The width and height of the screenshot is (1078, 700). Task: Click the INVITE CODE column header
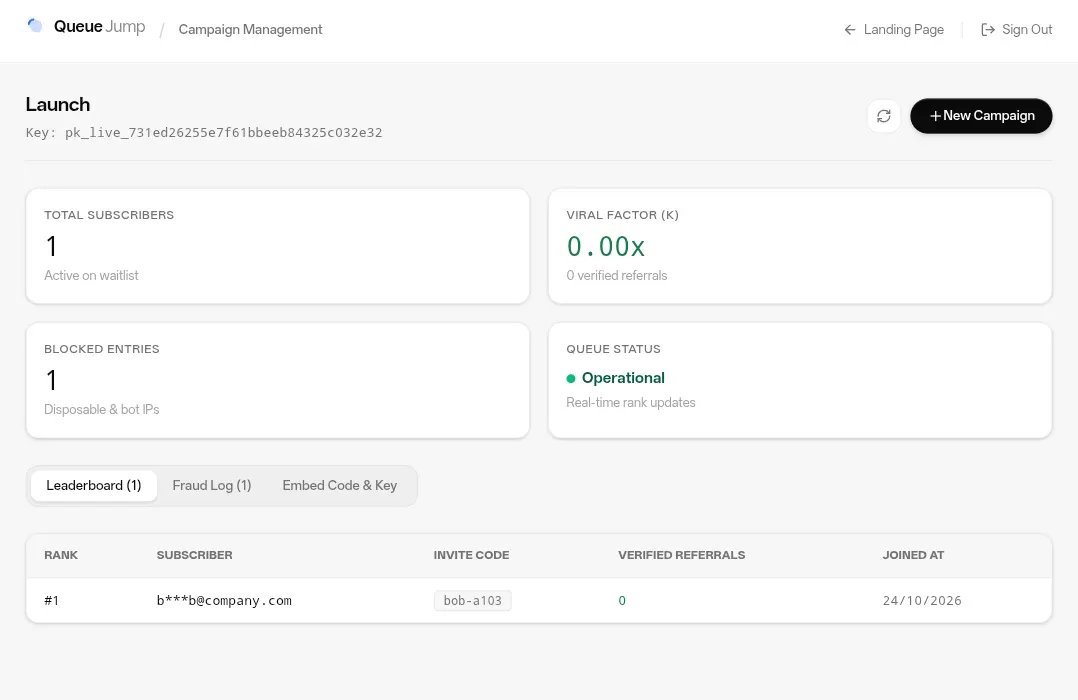tap(472, 555)
